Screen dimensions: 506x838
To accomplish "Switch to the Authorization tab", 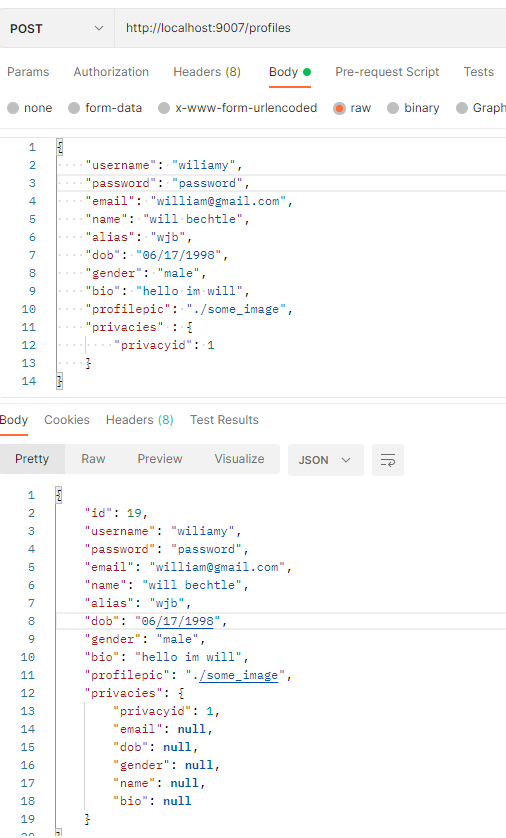I will pos(111,72).
